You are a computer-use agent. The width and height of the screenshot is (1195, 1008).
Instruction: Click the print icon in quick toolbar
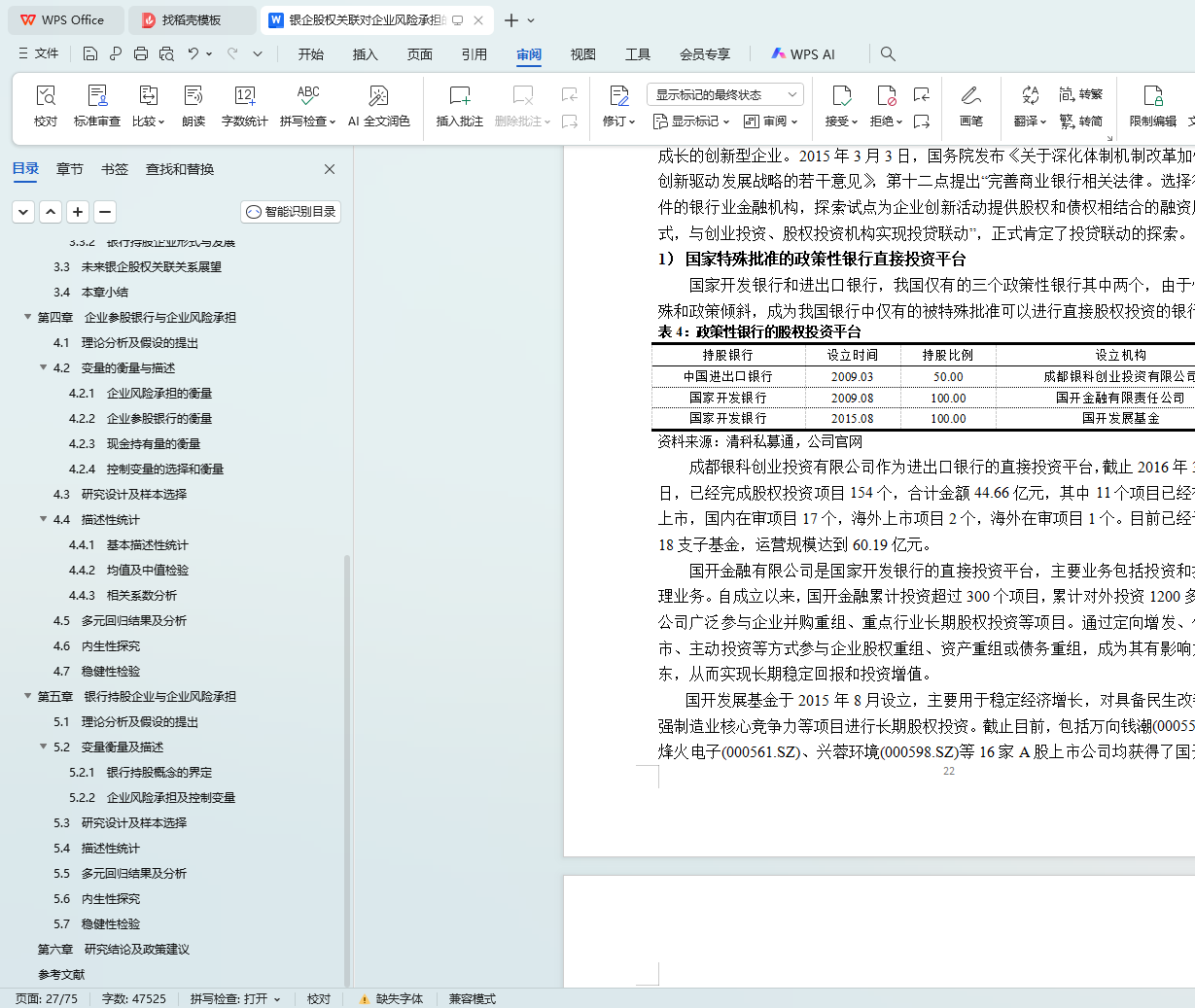click(141, 54)
